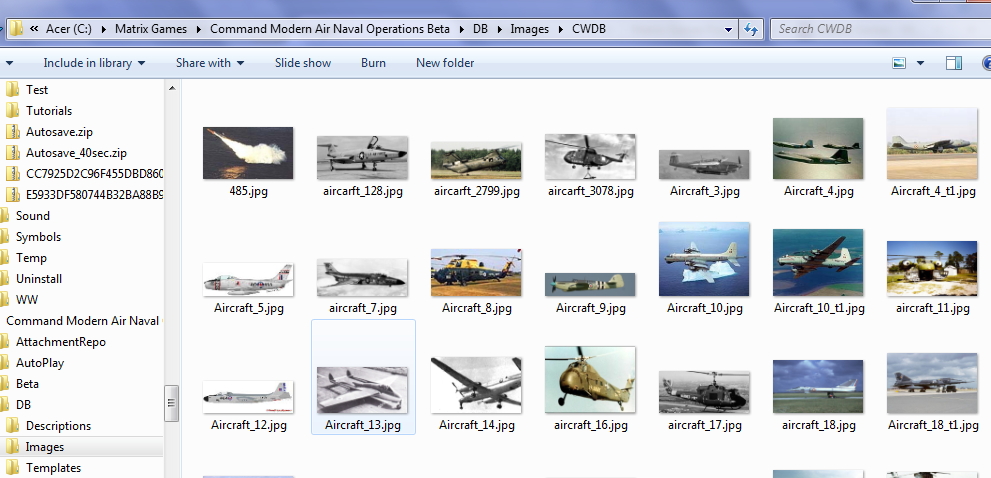The width and height of the screenshot is (991, 478).
Task: Select the Temp folder in tree
Action: tap(31, 258)
